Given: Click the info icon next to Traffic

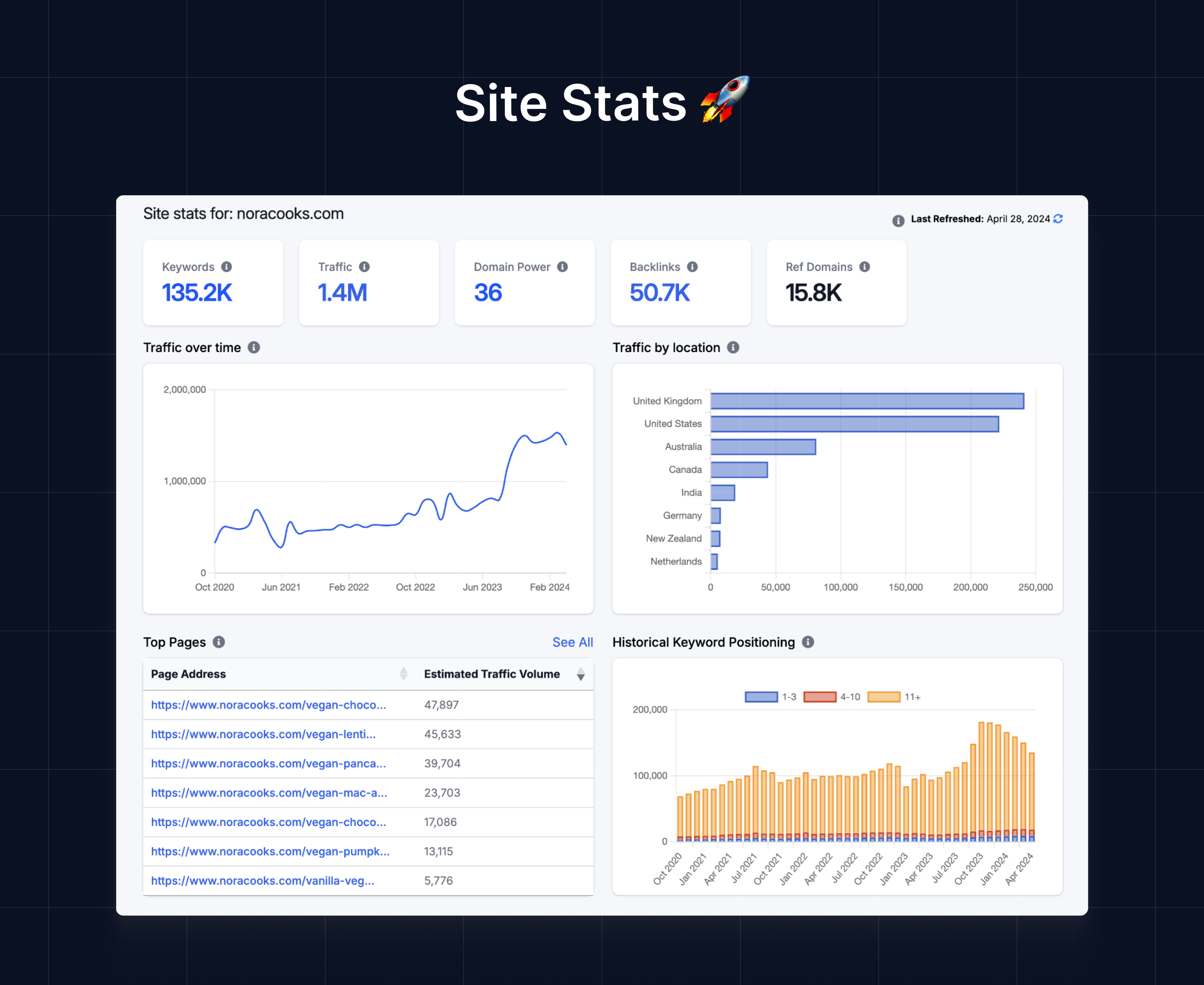Looking at the screenshot, I should pos(365,267).
